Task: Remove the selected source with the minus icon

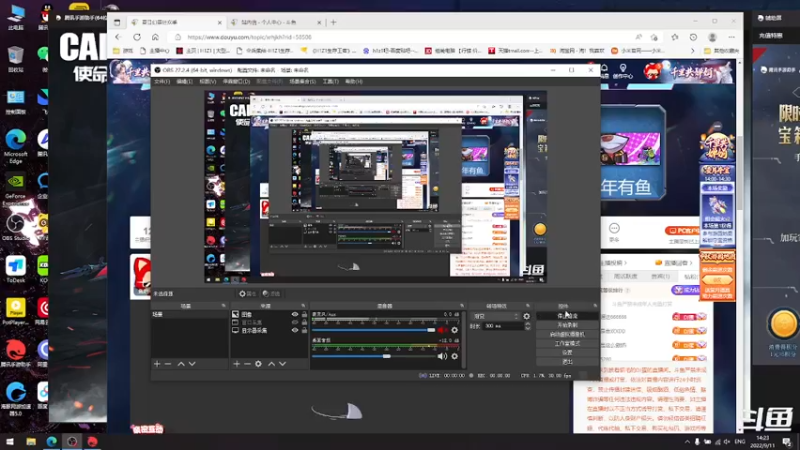Action: click(247, 364)
